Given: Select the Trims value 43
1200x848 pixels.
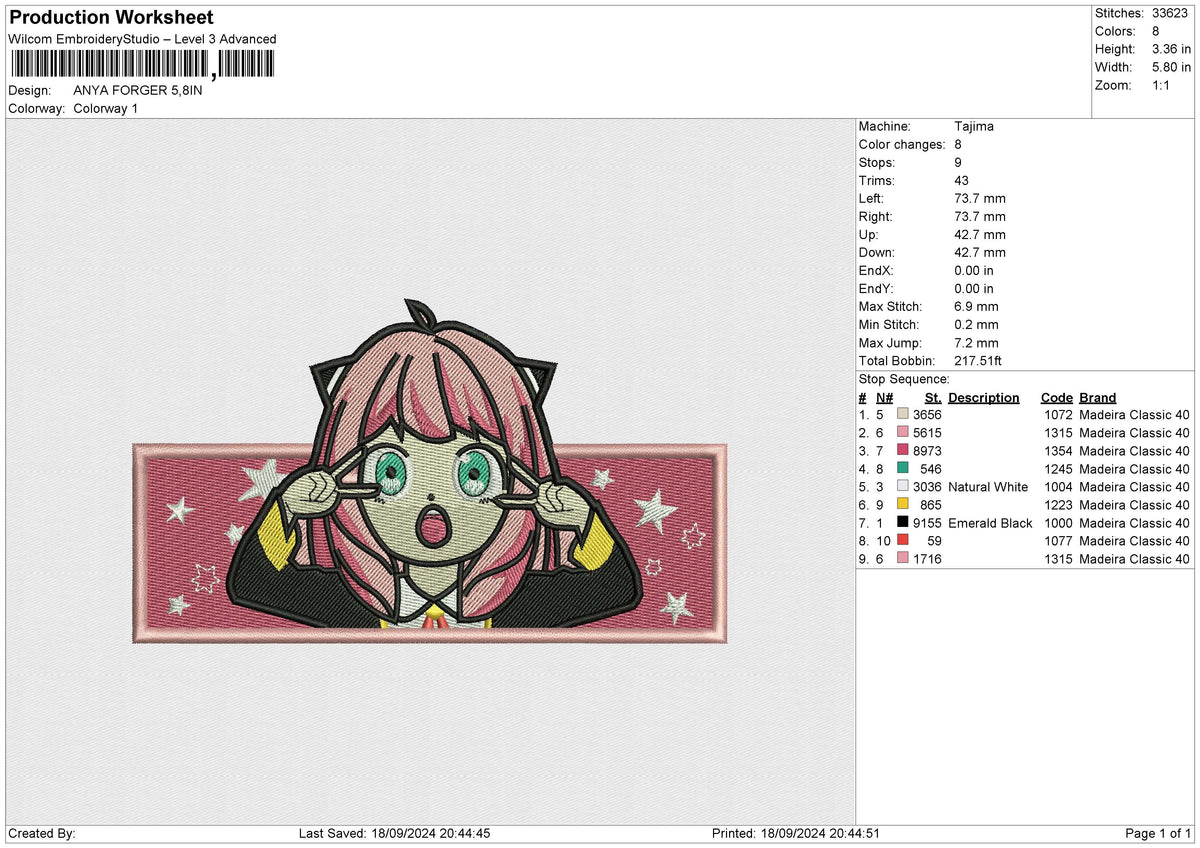Looking at the screenshot, I should [x=963, y=181].
